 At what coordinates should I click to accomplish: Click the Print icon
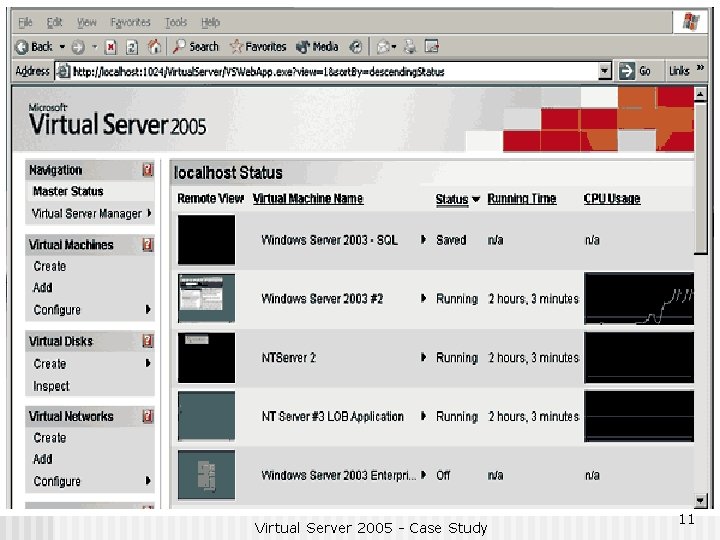click(x=410, y=47)
